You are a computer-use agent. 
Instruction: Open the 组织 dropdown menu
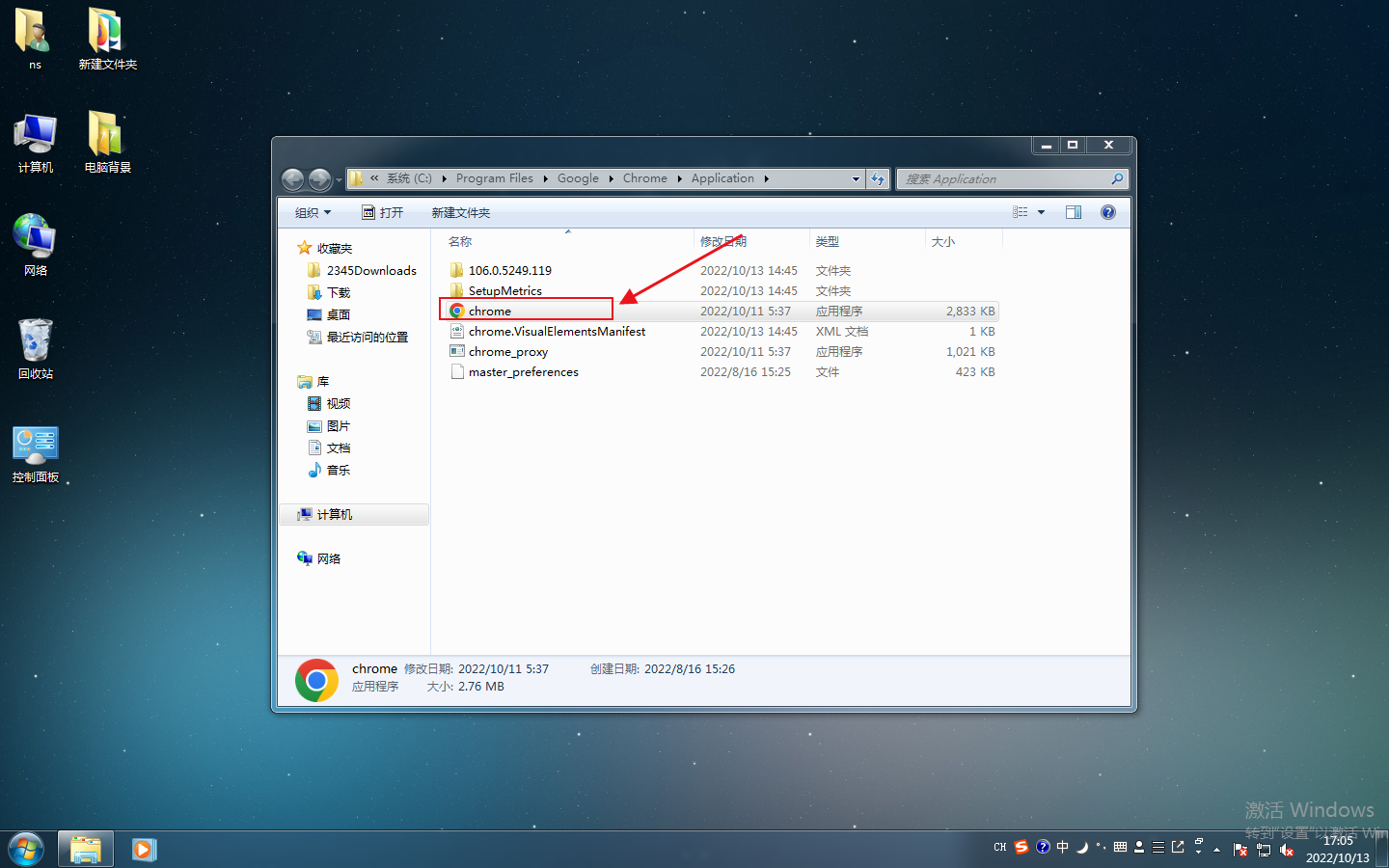313,212
